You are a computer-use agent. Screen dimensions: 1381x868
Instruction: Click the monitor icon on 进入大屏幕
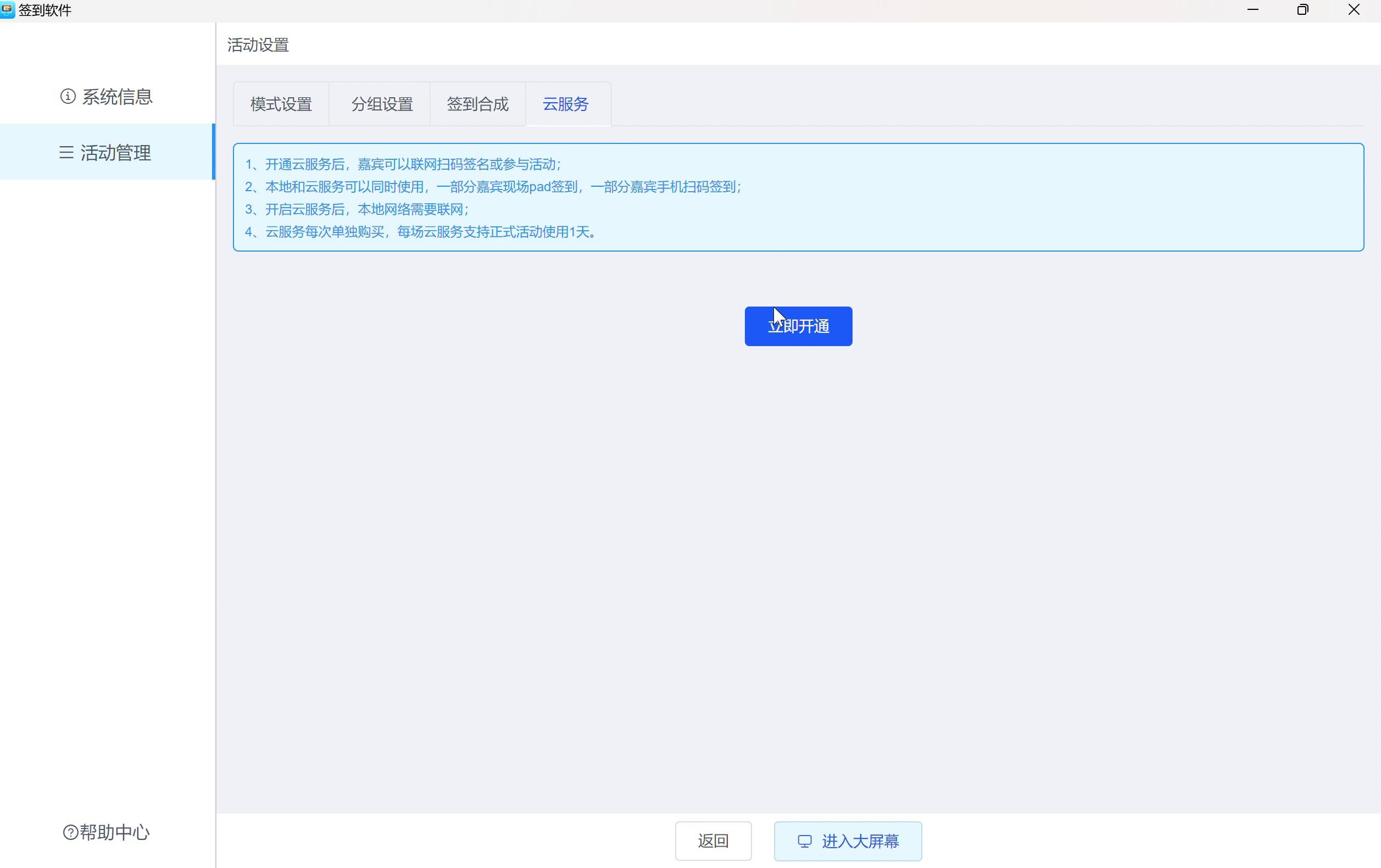tap(805, 842)
